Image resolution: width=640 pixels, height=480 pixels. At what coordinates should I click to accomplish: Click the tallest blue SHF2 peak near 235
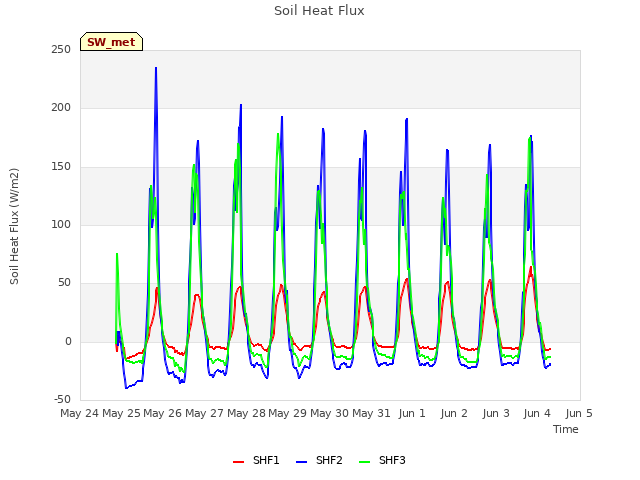[156, 68]
